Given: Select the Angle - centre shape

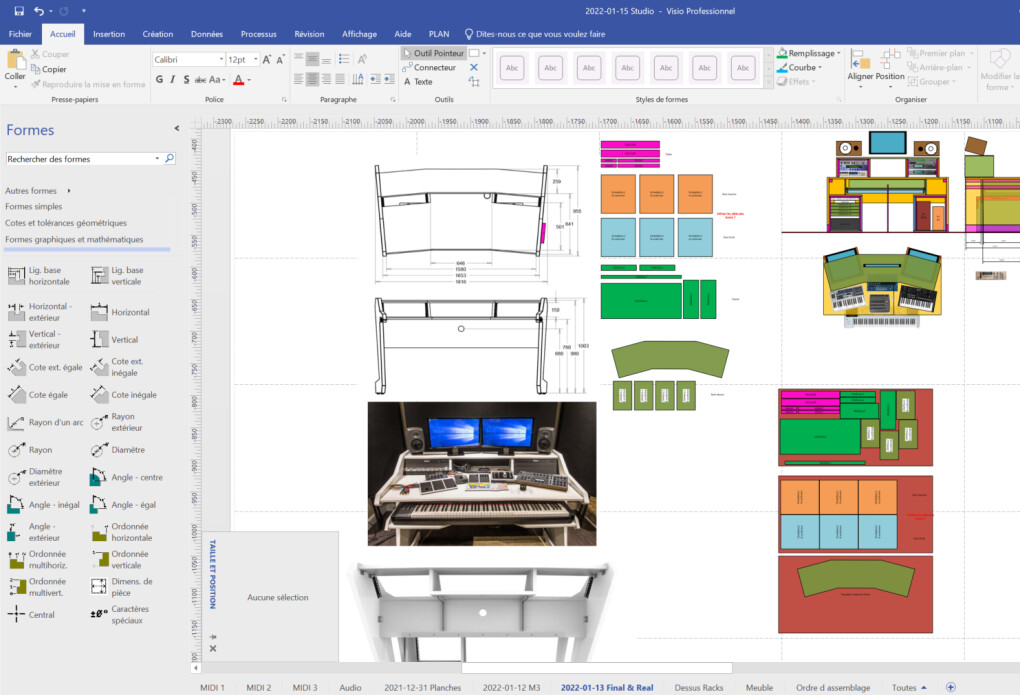Looking at the screenshot, I should coord(127,477).
